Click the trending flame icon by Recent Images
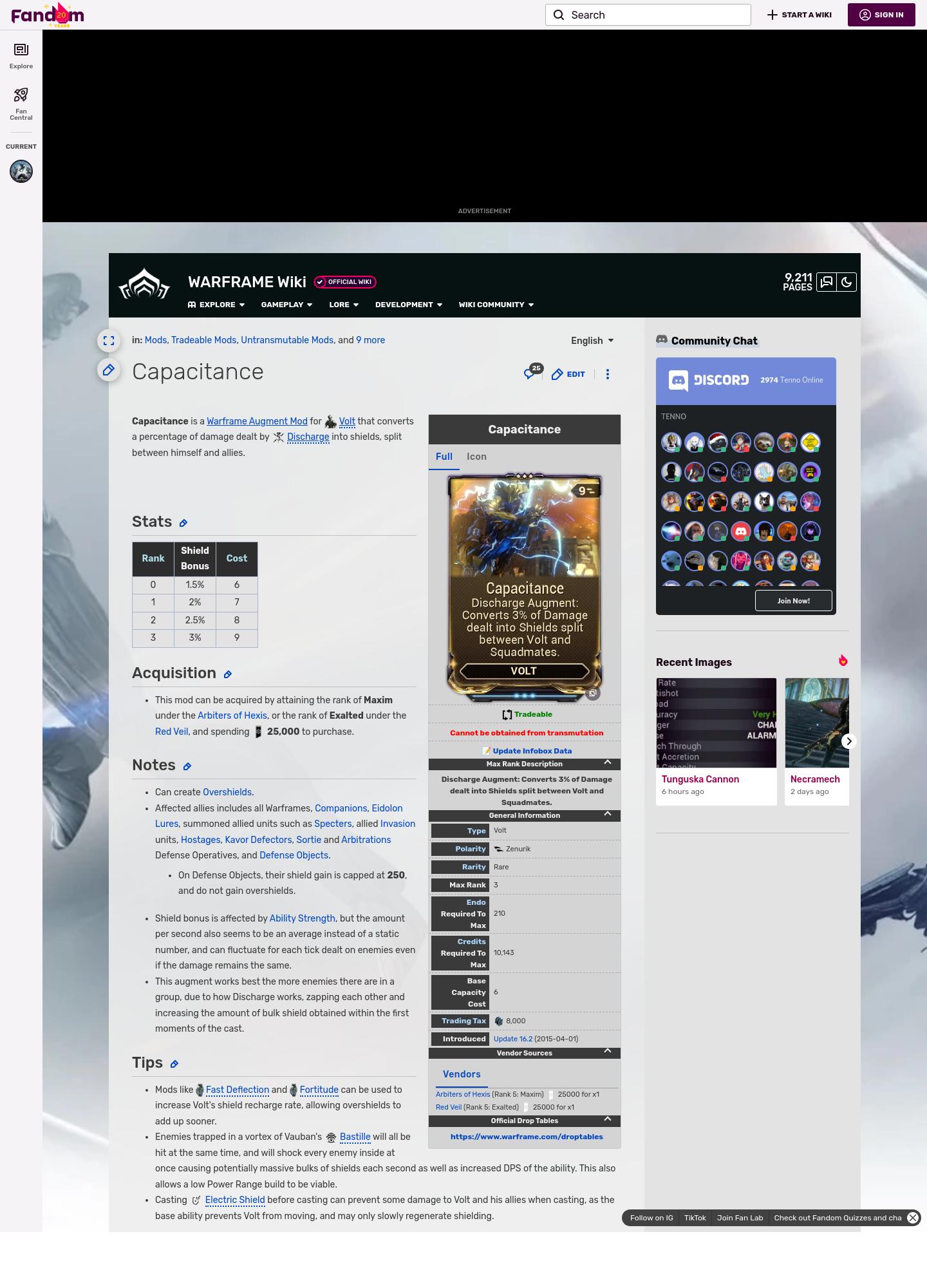 [843, 661]
